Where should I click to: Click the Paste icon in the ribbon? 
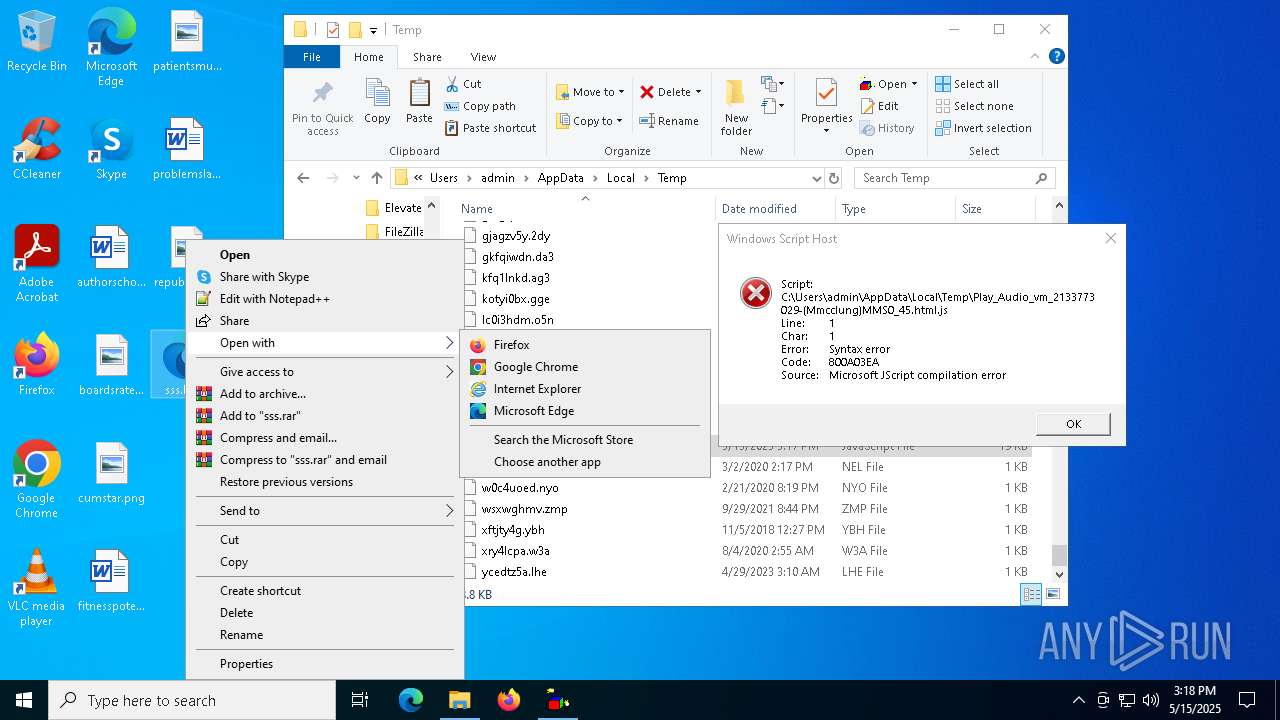(x=419, y=102)
